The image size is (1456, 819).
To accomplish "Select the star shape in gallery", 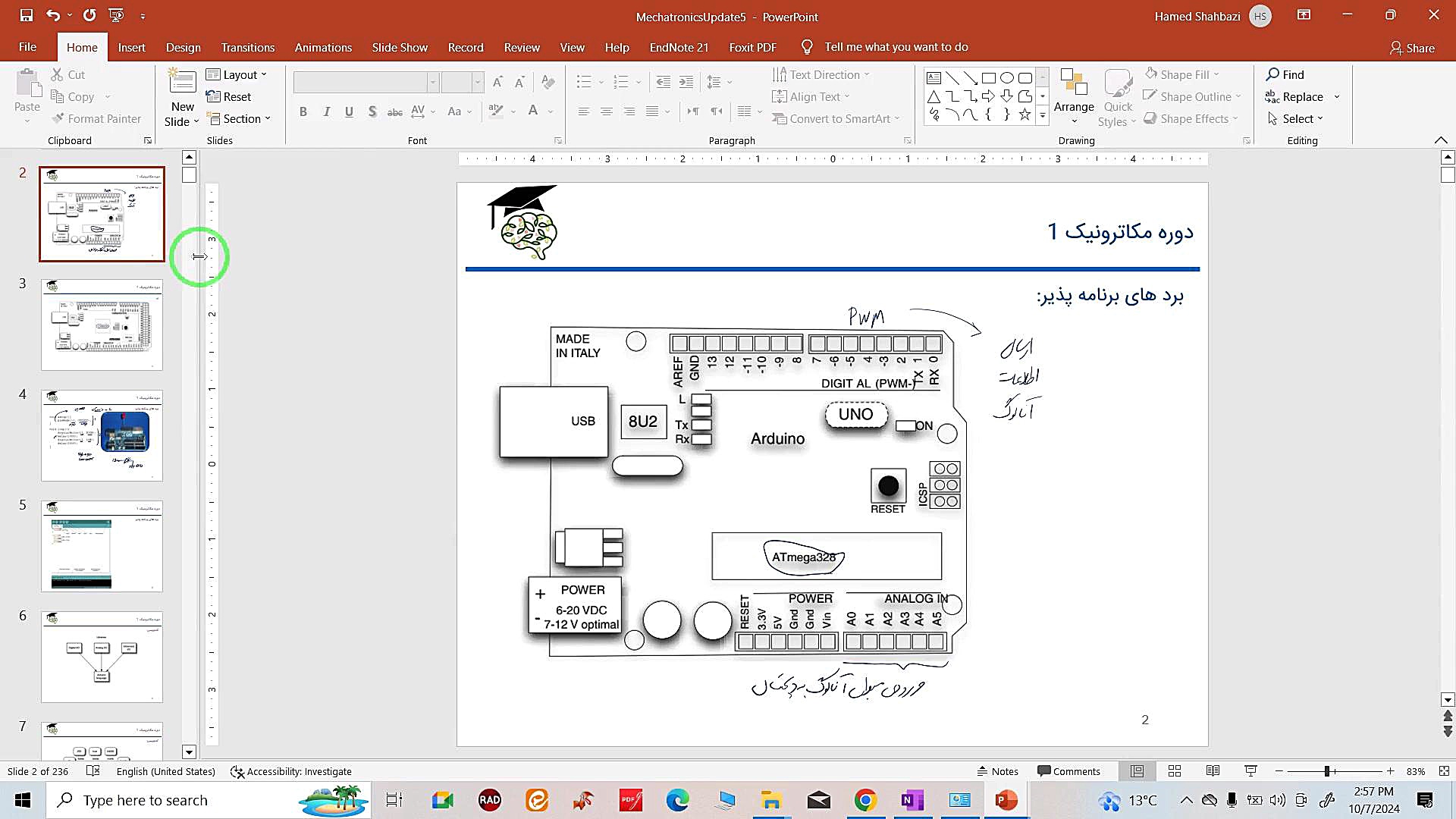I will tap(1025, 115).
